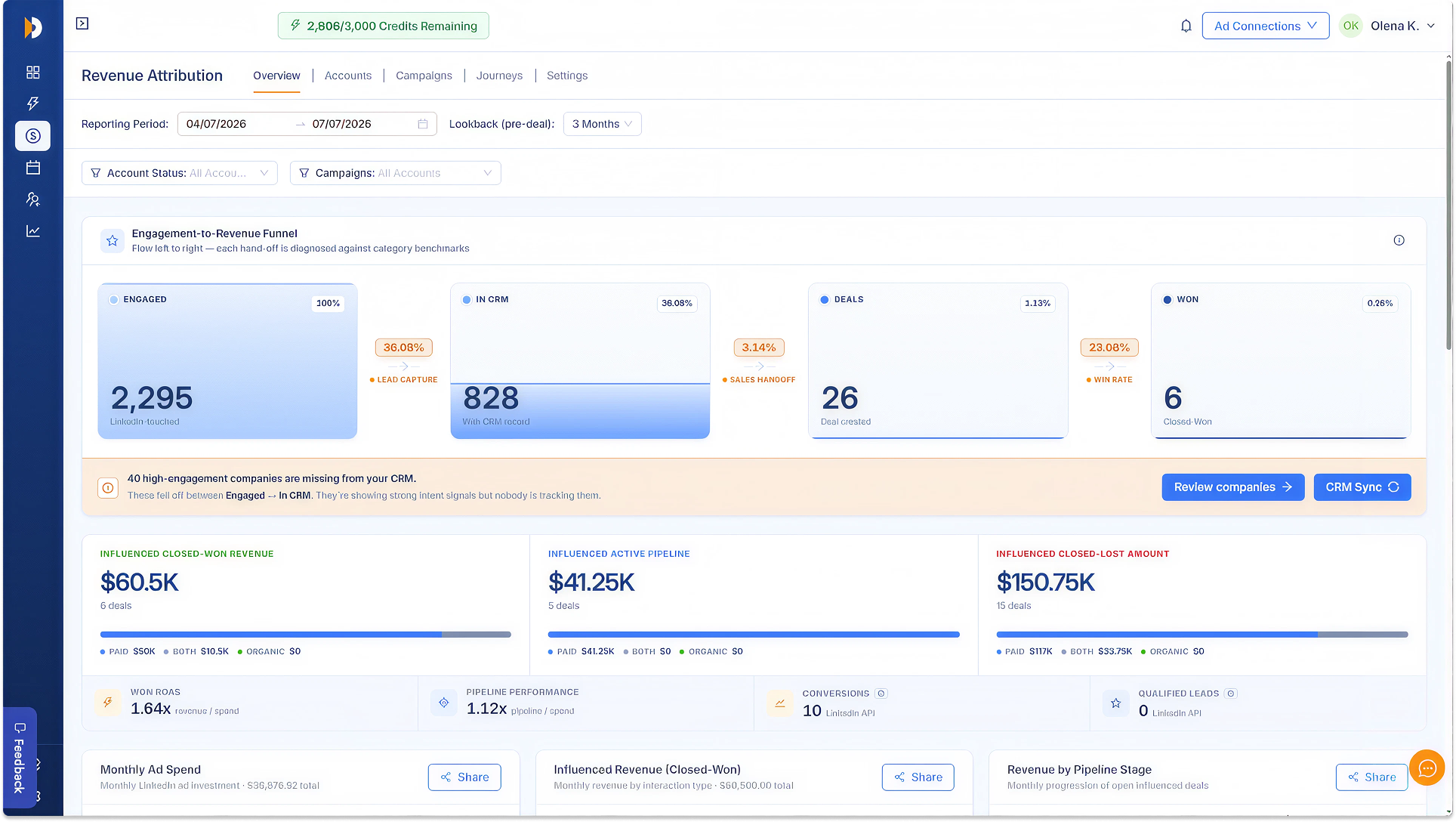Viewport: 1456px width, 822px height.
Task: Click the 1.64x Won ROAS value
Action: (150, 709)
